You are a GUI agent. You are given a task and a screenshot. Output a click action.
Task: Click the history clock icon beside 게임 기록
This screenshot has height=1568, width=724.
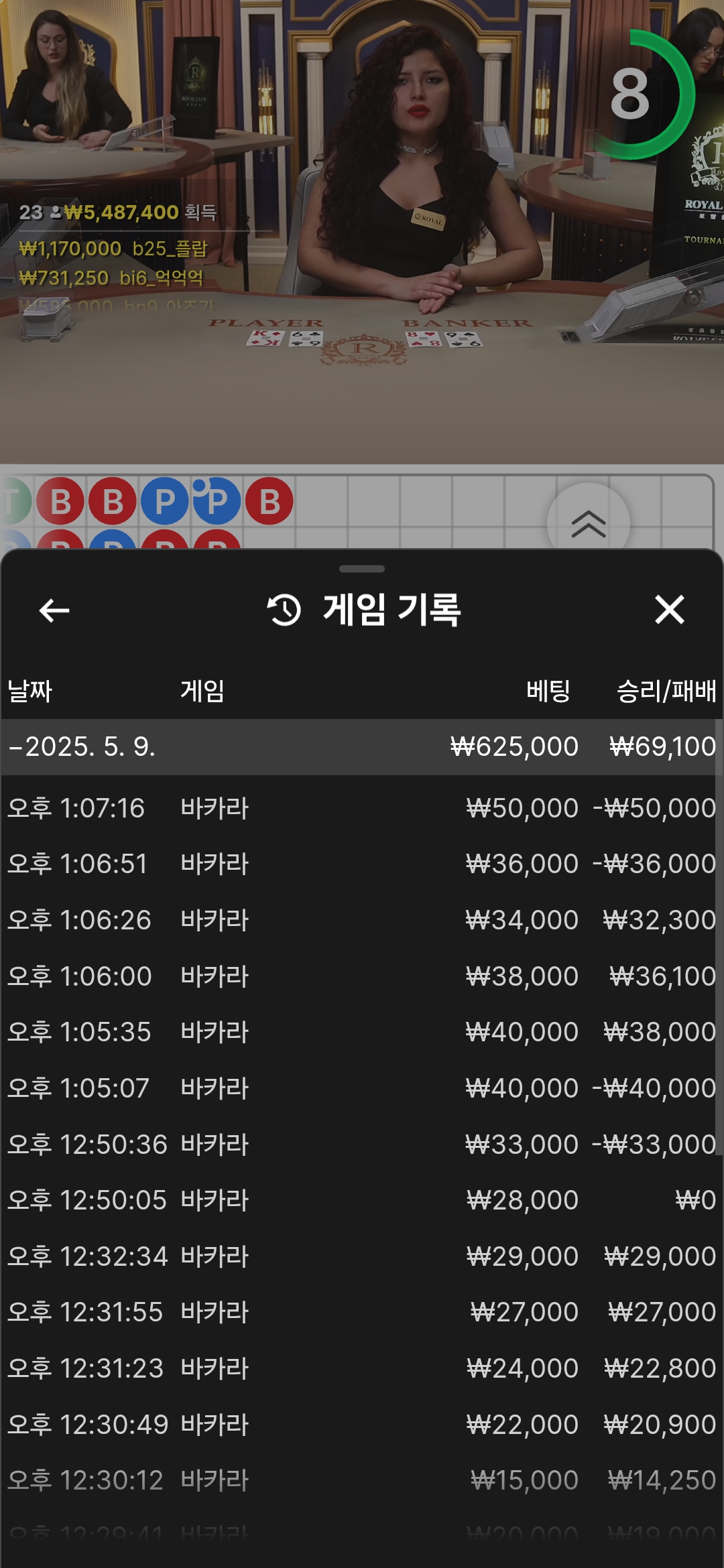pyautogui.click(x=284, y=610)
